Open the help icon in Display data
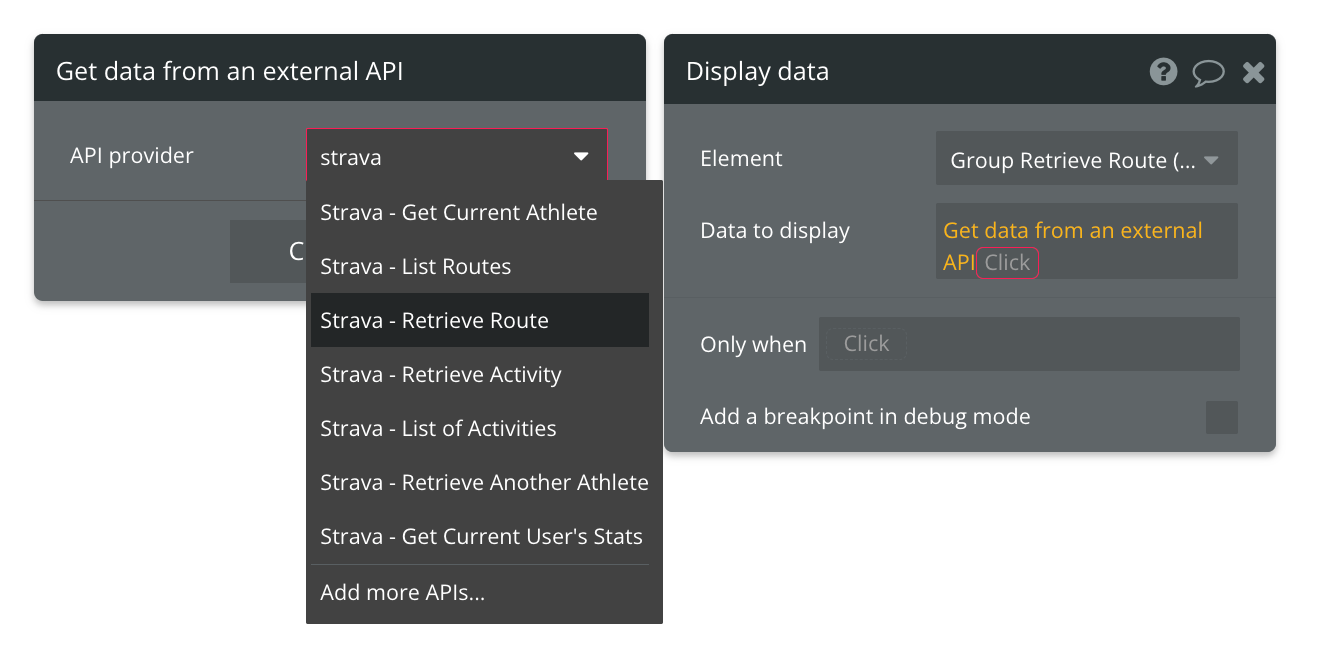Image resolution: width=1322 pixels, height=652 pixels. (1163, 71)
